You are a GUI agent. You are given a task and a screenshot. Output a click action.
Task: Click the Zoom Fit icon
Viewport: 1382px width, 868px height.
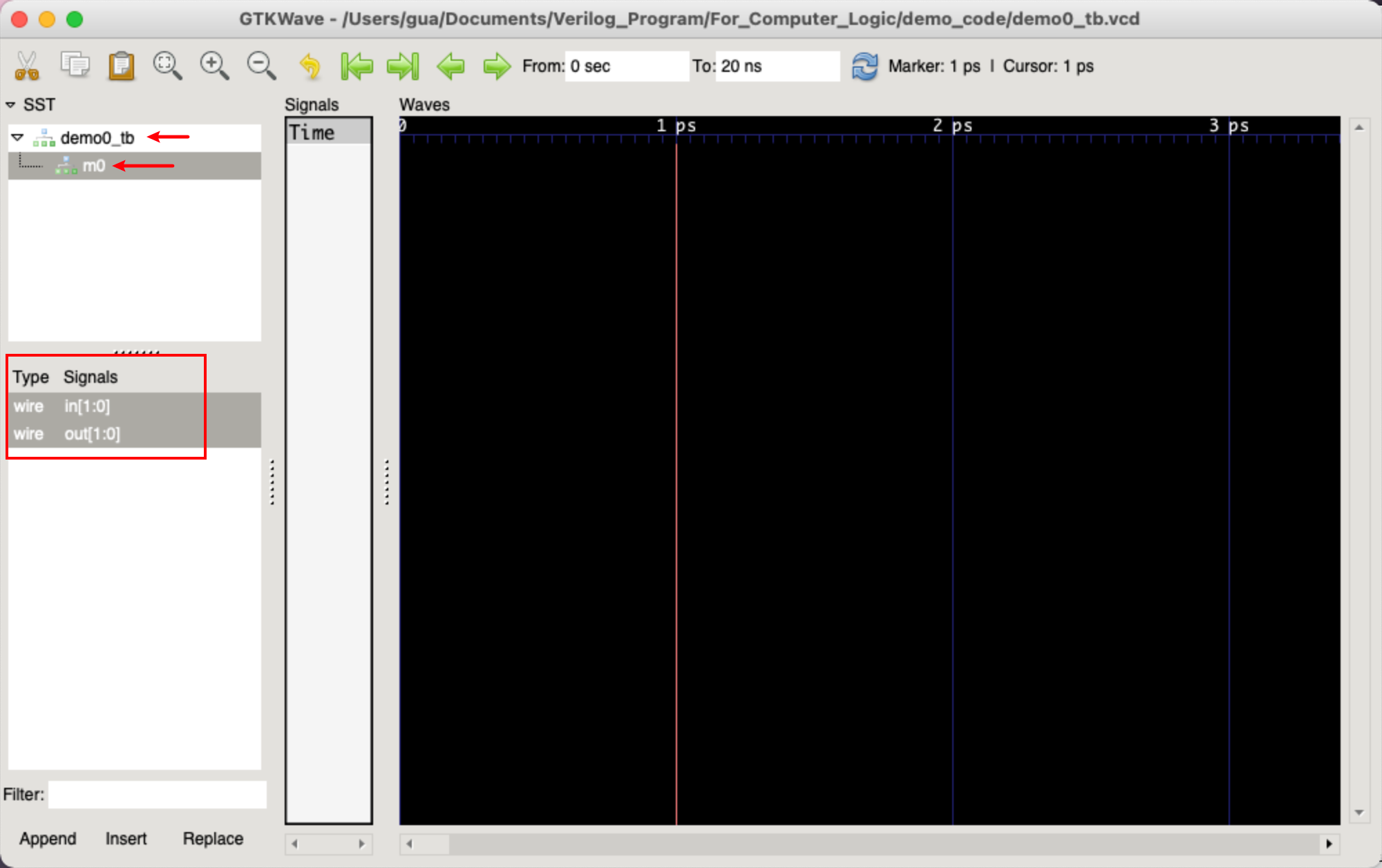point(167,66)
